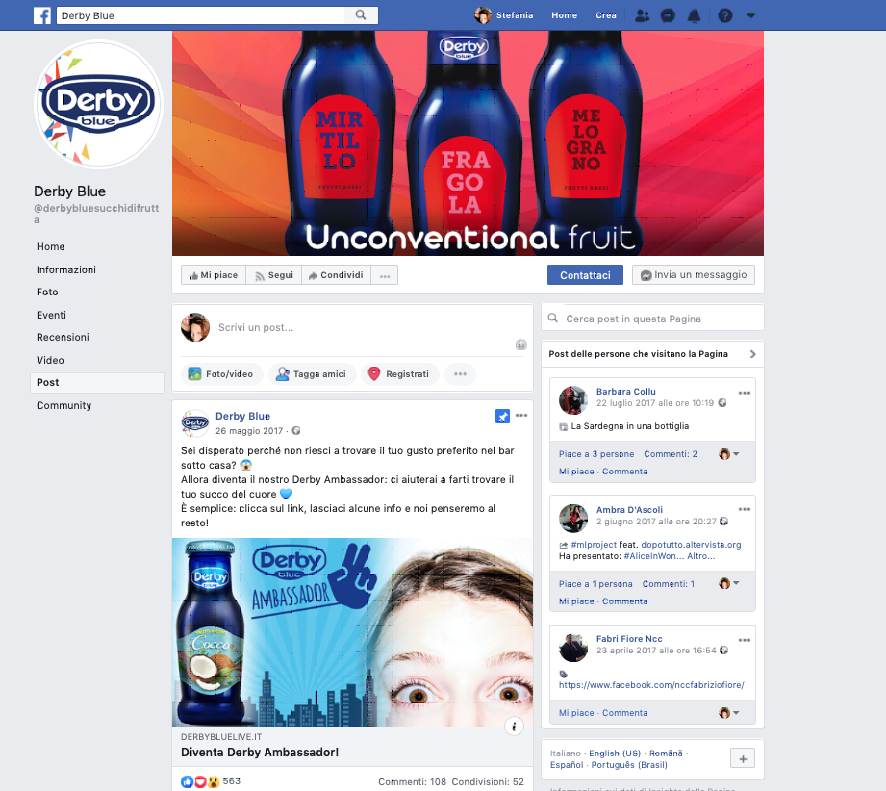The image size is (886, 791).
Task: Click Commenta under Barbara Collu post
Action: [624, 471]
